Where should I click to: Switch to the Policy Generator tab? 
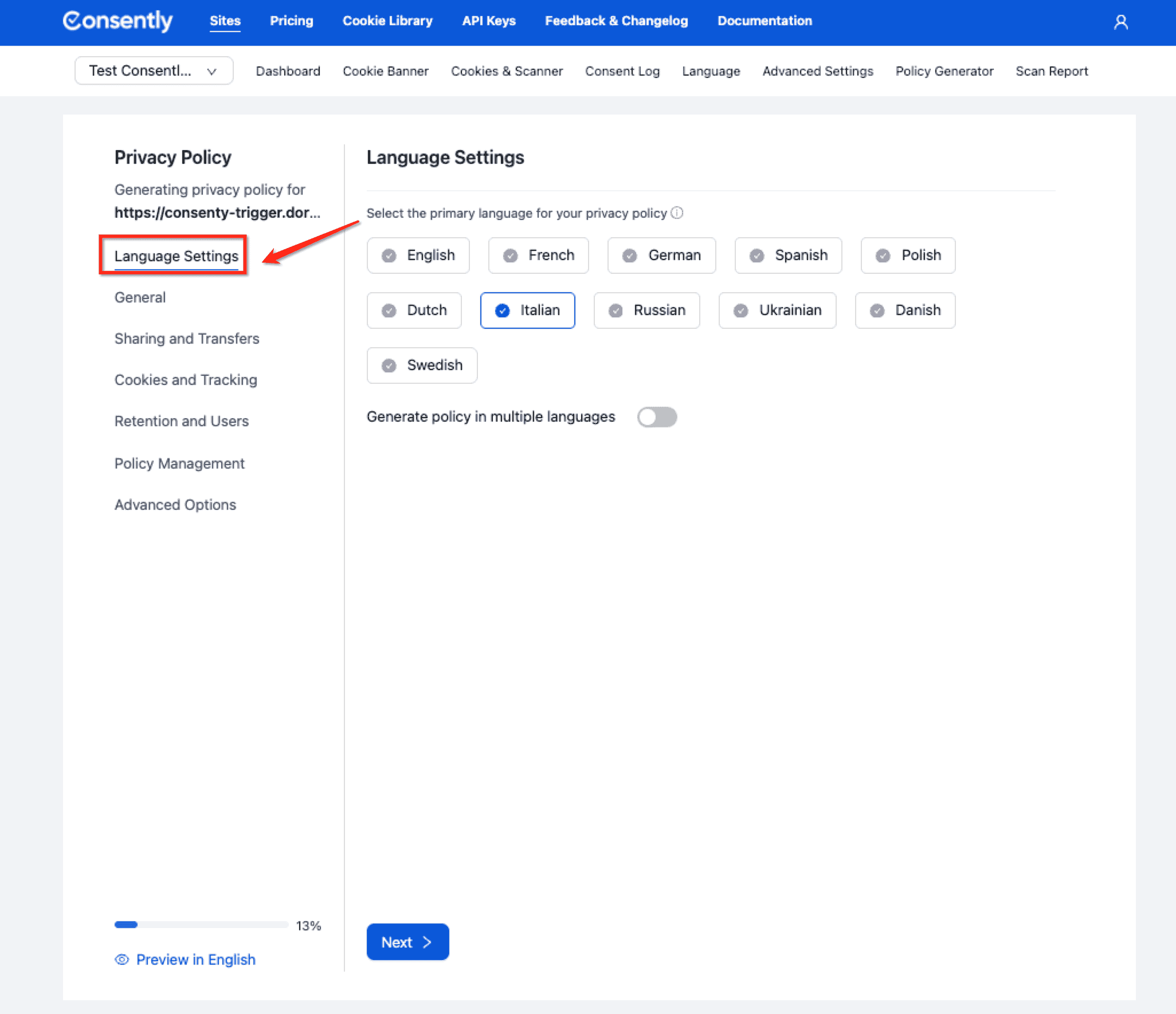(x=944, y=71)
